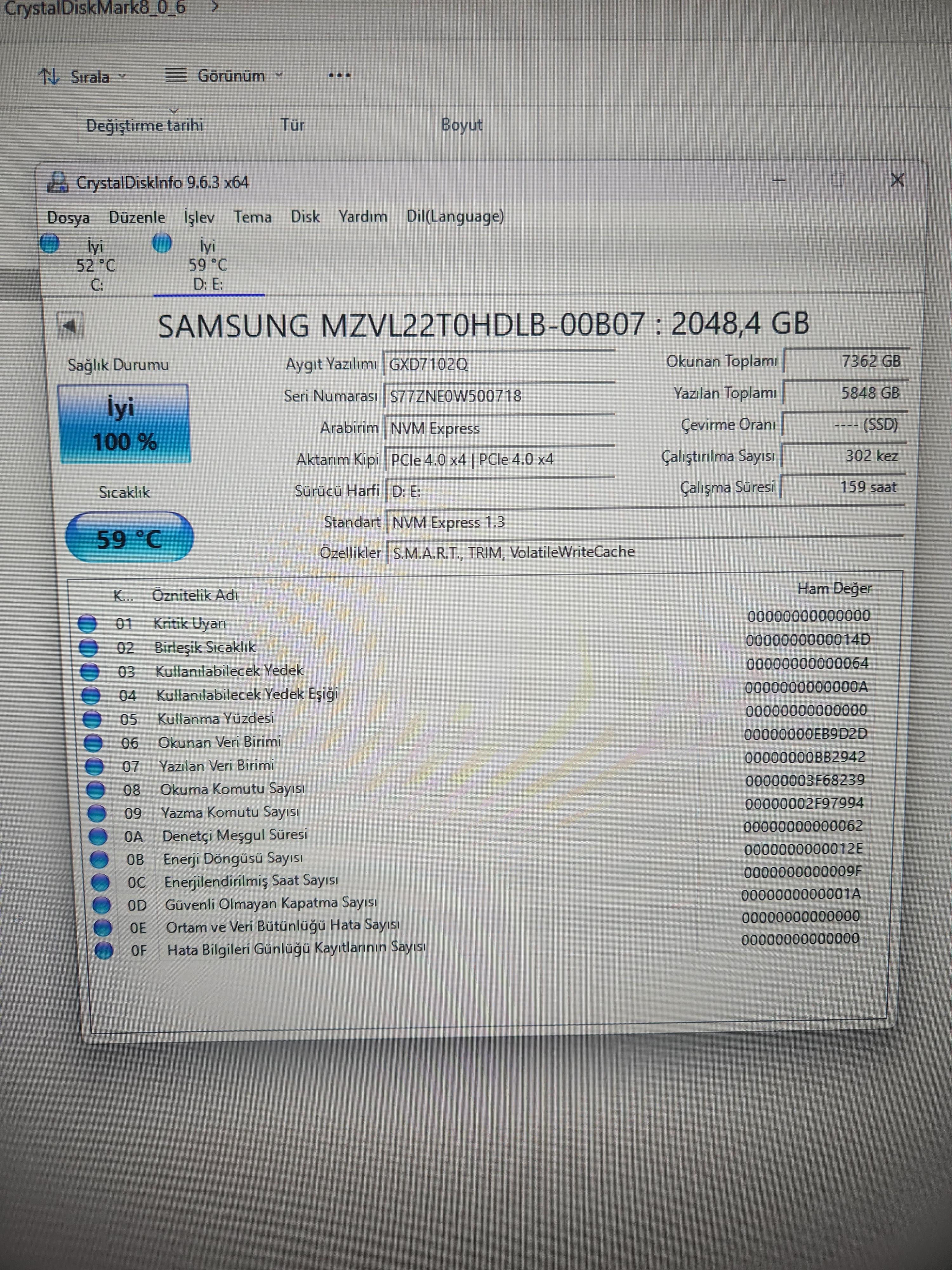Click the raw value 0000000000014D
952x1270 pixels.
tap(808, 639)
